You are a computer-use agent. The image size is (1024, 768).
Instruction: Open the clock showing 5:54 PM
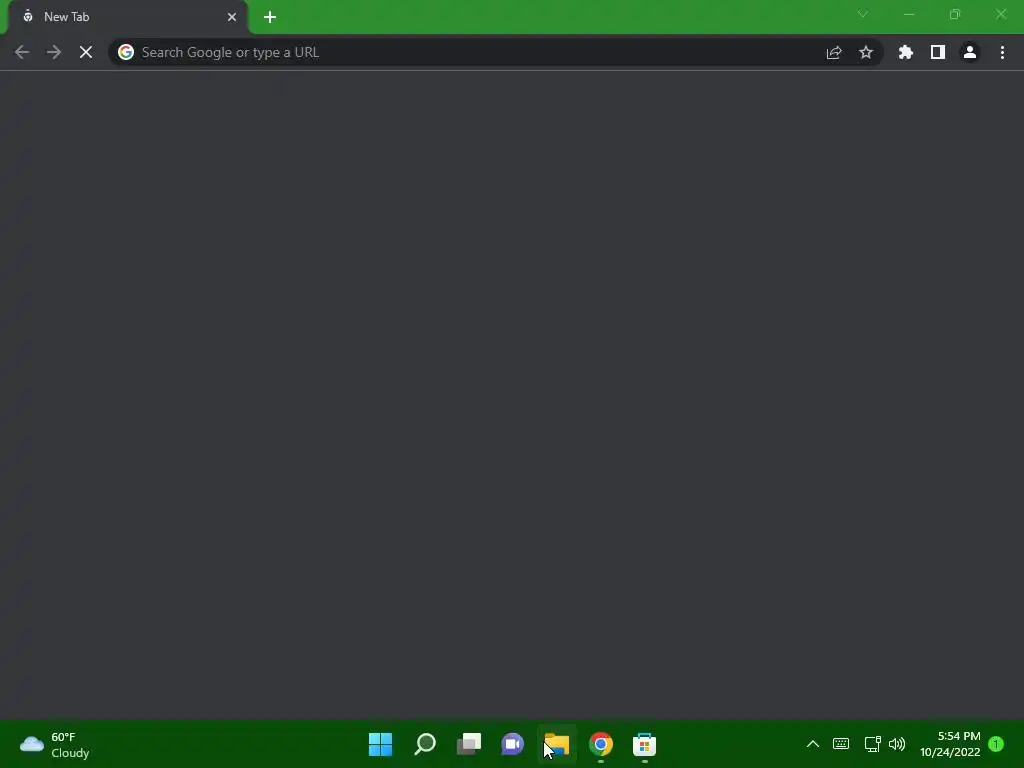950,744
